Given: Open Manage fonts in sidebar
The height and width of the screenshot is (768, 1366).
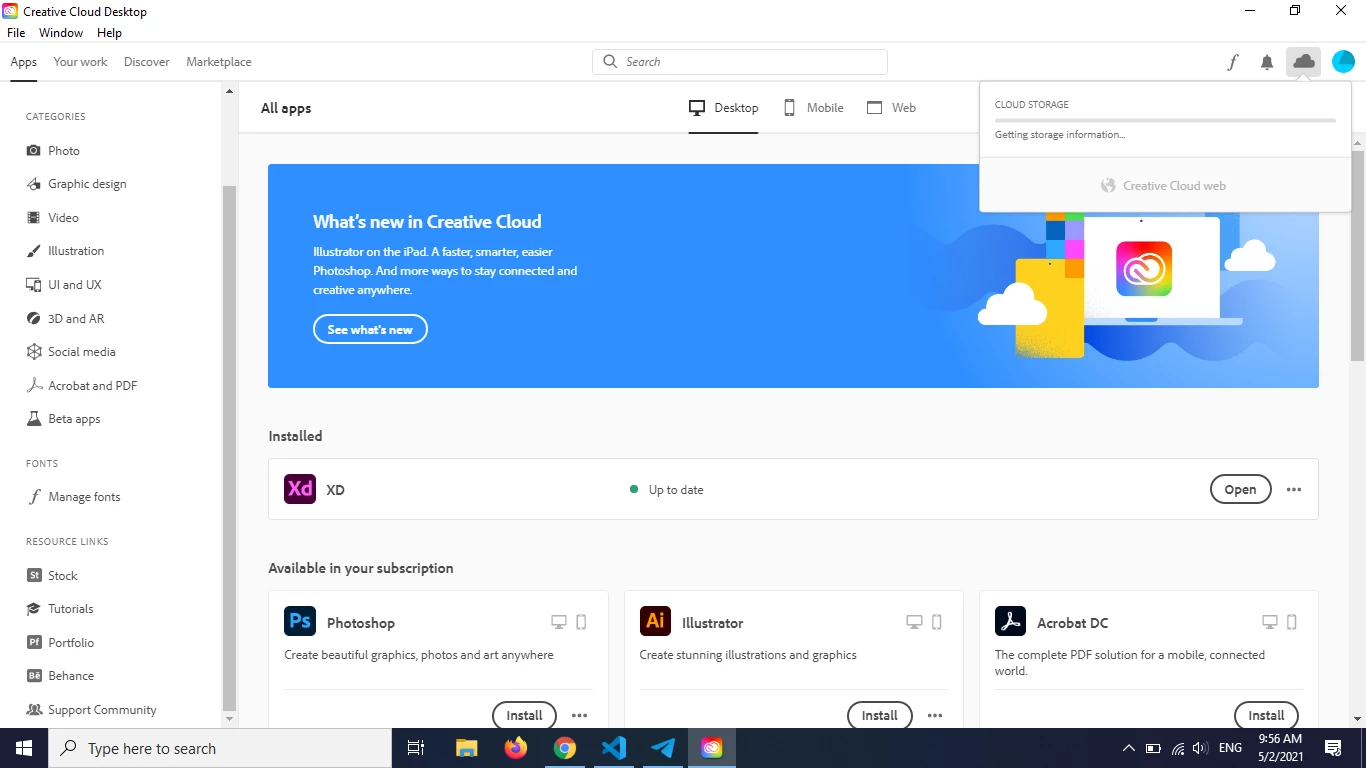Looking at the screenshot, I should click(x=73, y=497).
